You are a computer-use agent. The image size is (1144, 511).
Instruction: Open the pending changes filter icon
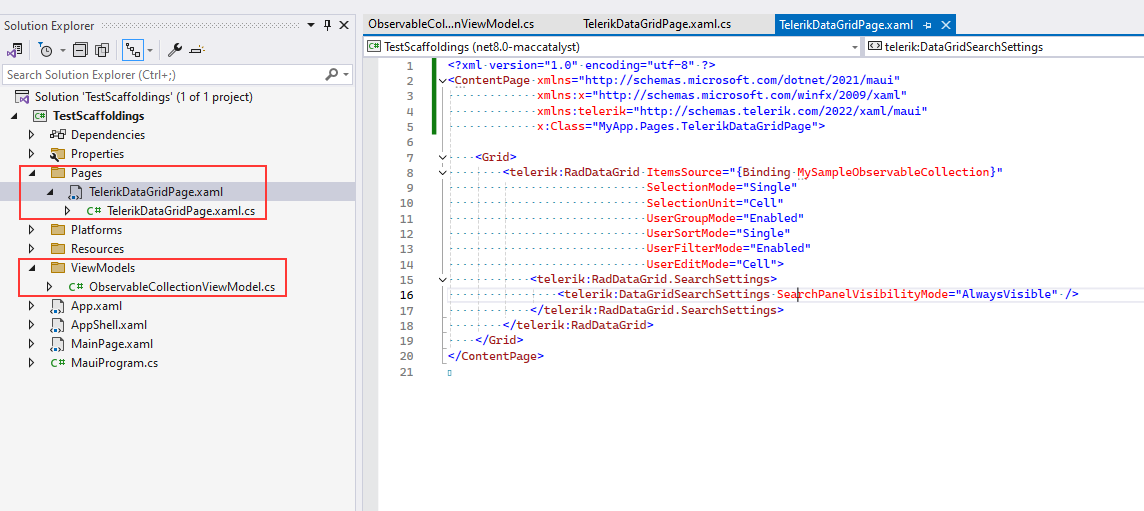coord(46,50)
